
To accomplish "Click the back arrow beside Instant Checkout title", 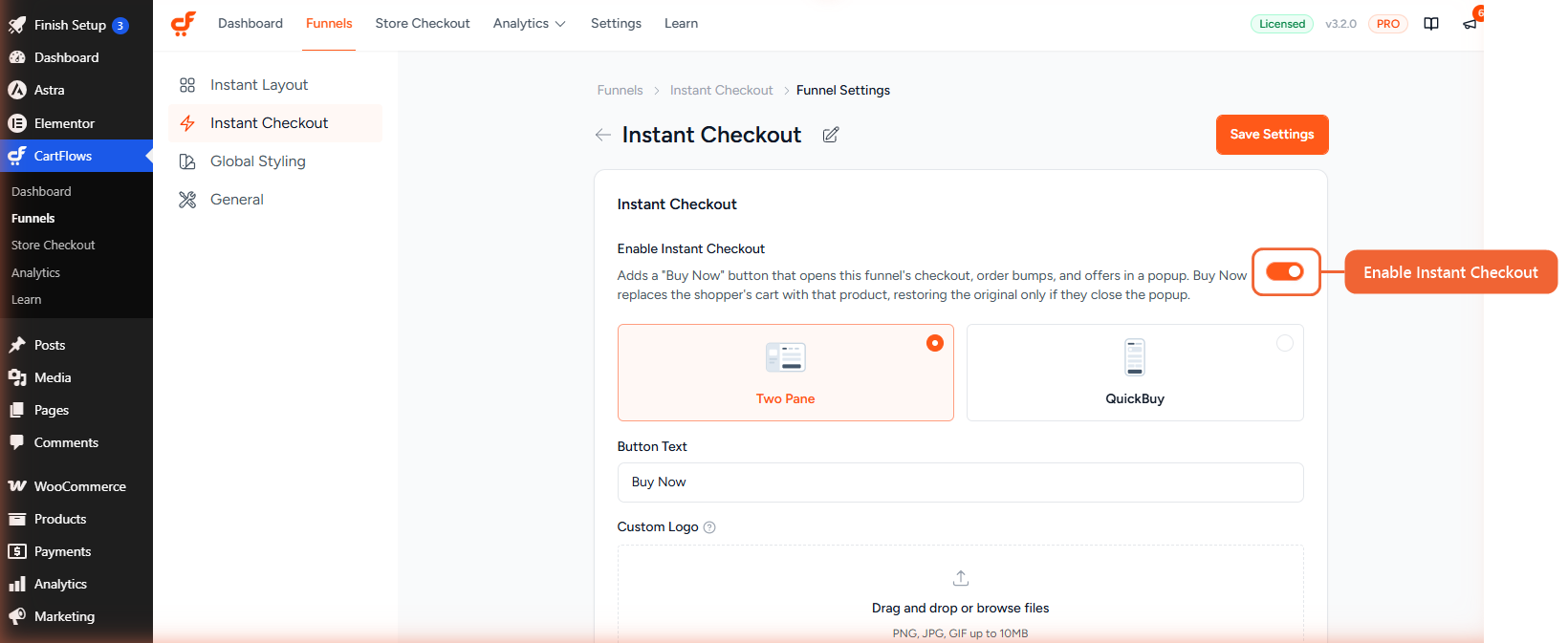I will [603, 135].
